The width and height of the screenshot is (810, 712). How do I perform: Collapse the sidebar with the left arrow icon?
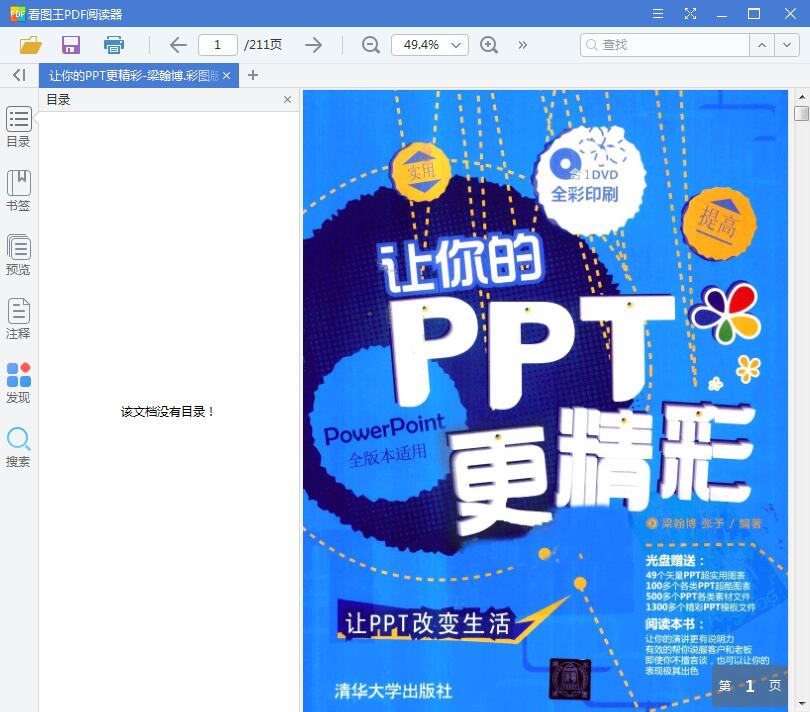(x=19, y=75)
